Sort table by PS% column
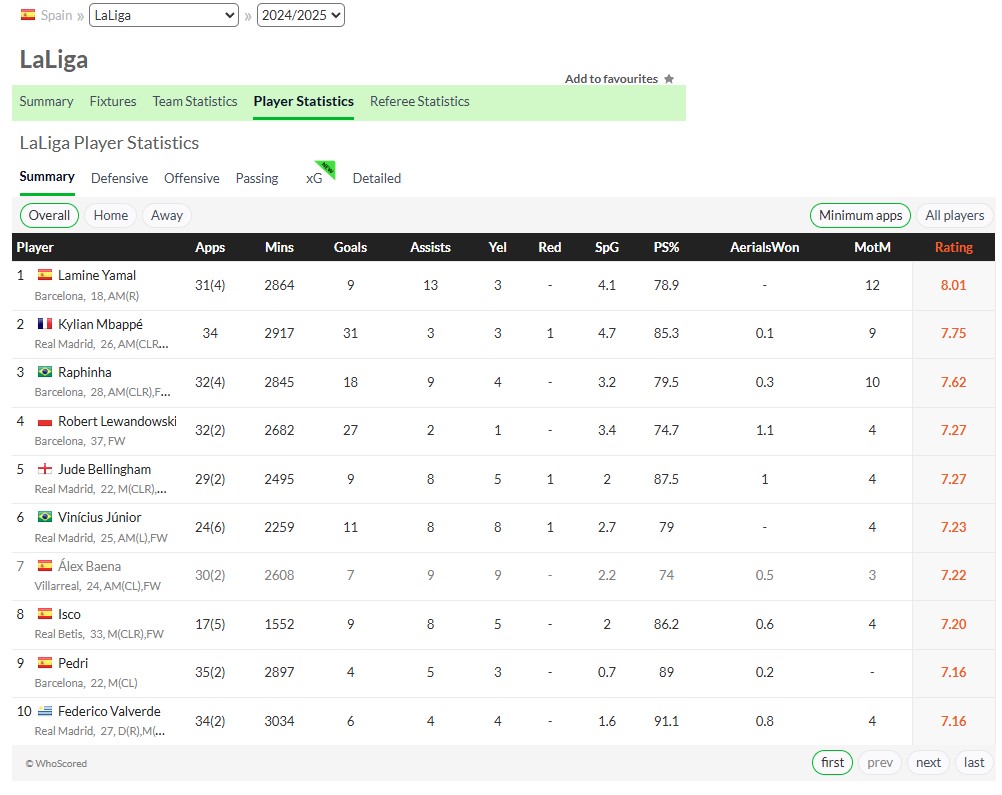Viewport: 1002px width, 795px height. 666,247
